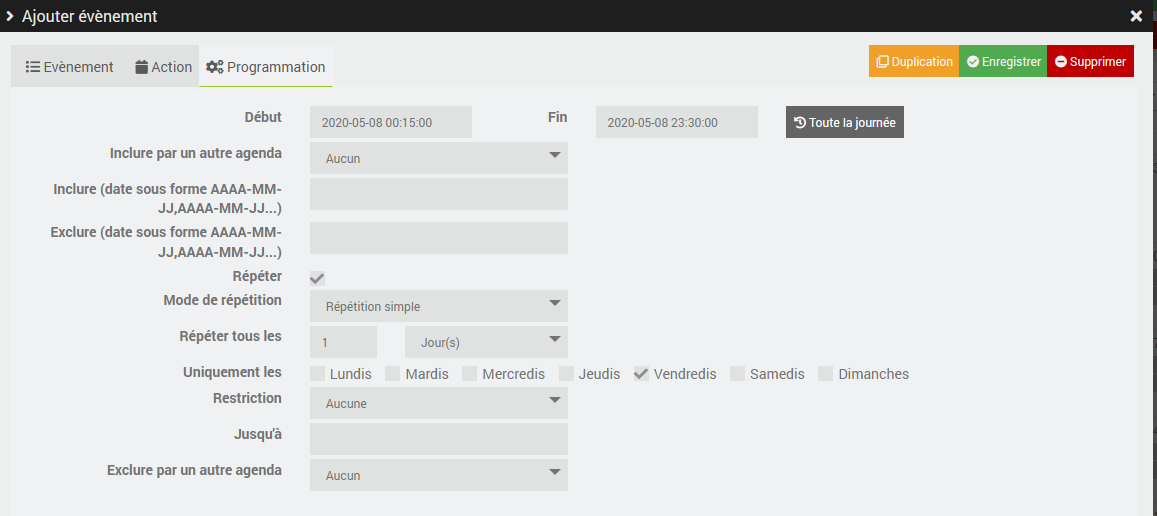Check the Jeudis checkbox
This screenshot has width=1157, height=516.
pos(566,374)
